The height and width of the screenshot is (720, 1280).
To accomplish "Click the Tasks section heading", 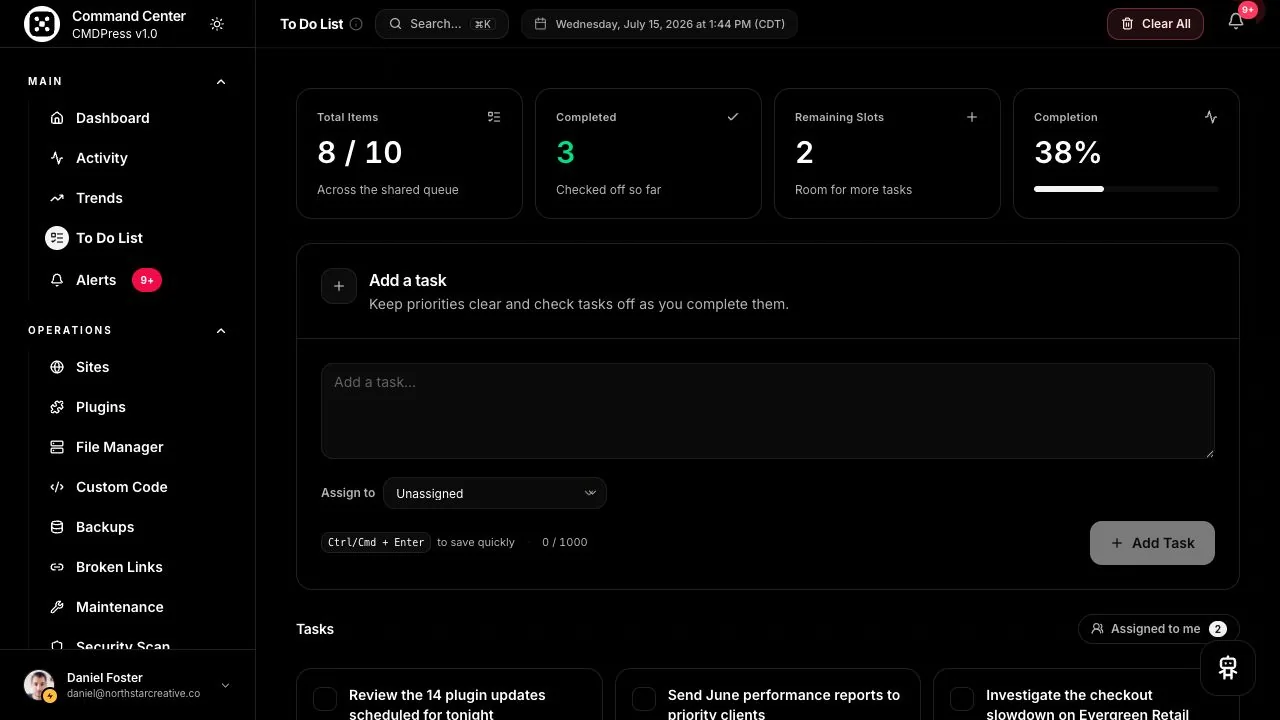I will (315, 629).
